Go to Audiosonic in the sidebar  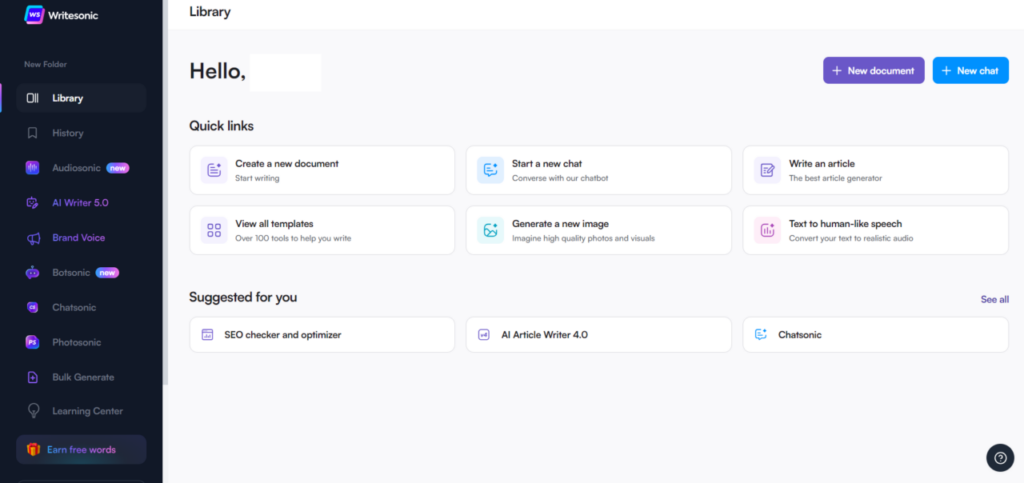(x=76, y=168)
